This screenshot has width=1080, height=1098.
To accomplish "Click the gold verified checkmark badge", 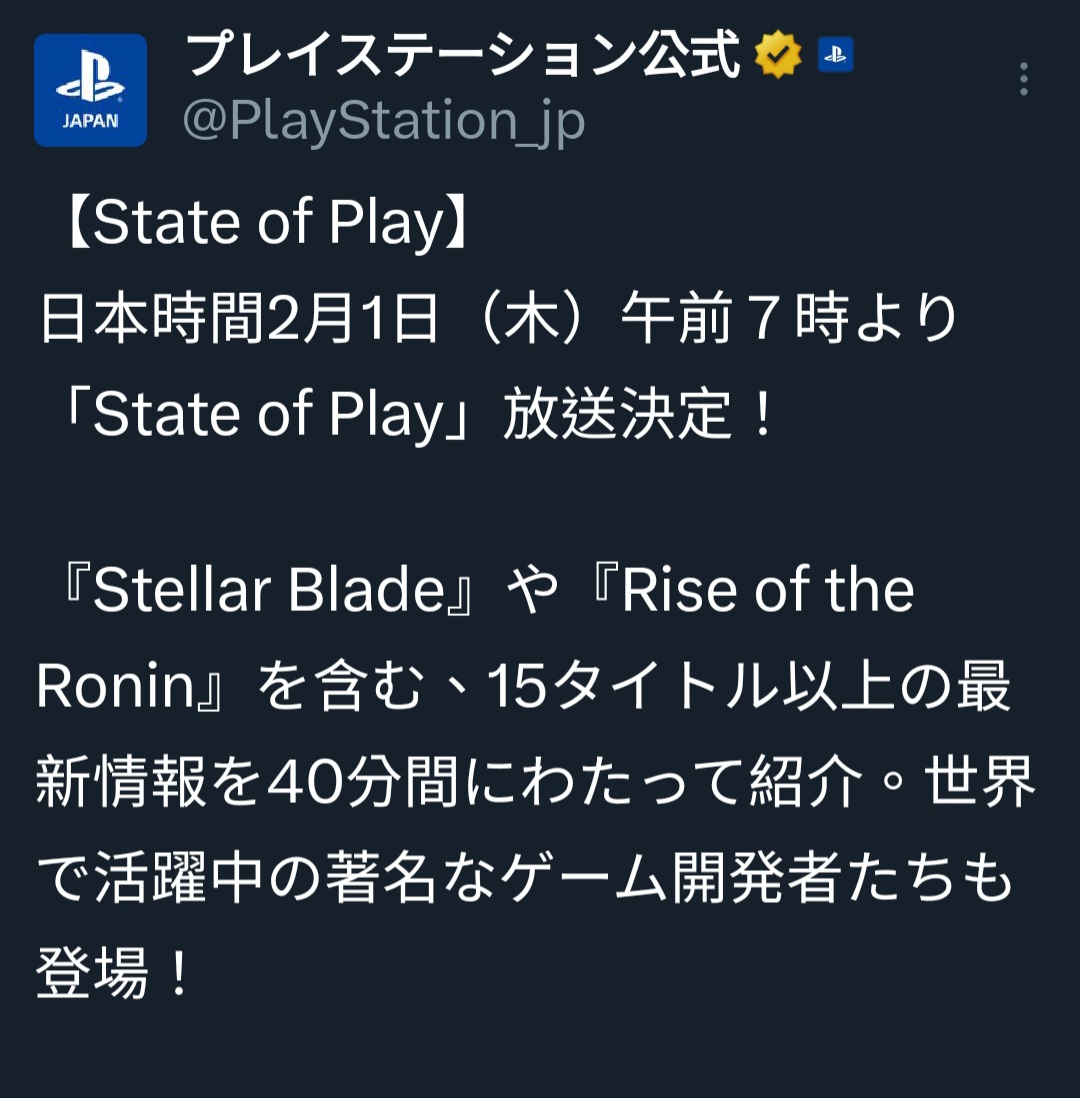I will click(778, 56).
